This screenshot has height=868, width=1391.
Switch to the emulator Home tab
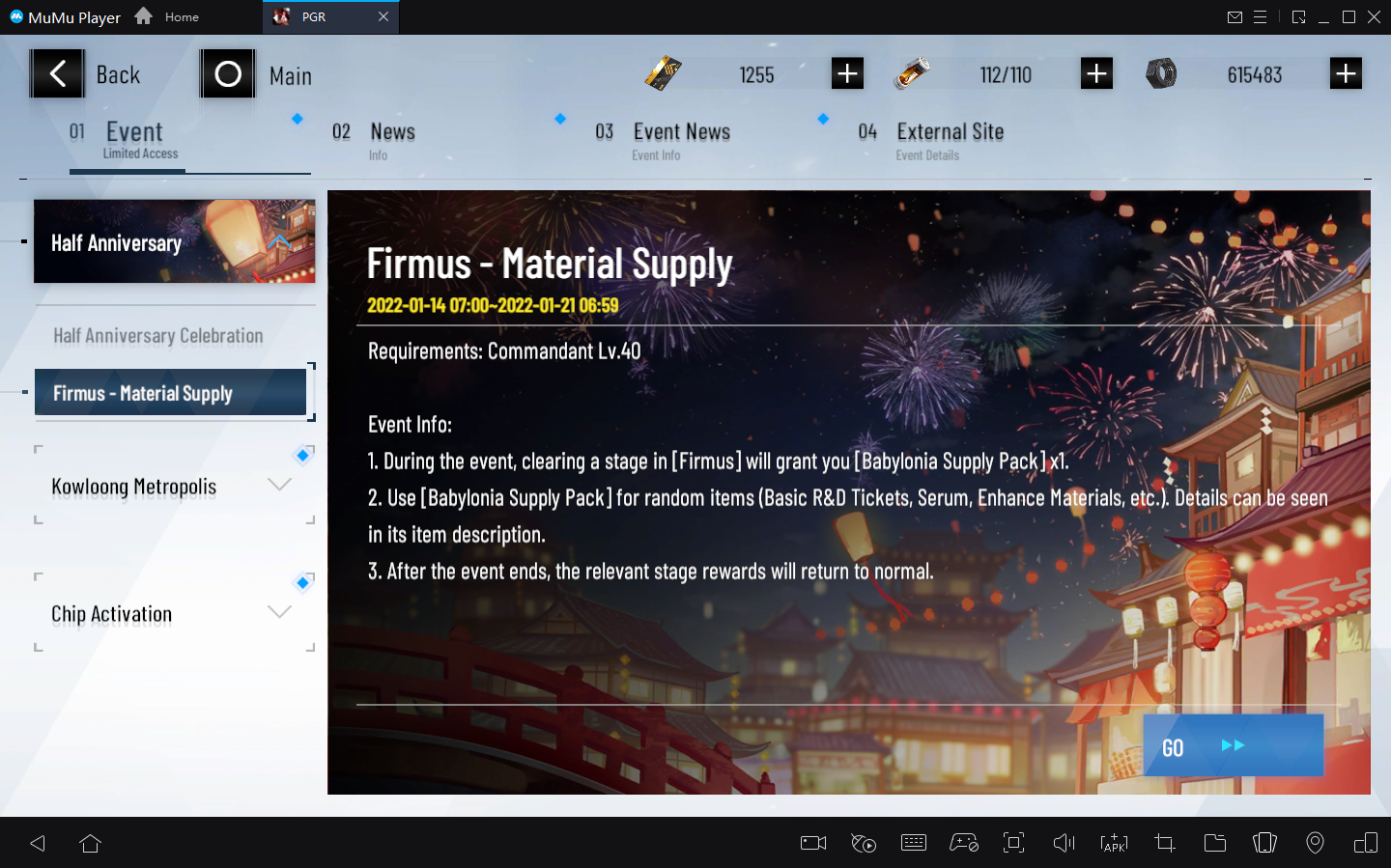tap(169, 17)
